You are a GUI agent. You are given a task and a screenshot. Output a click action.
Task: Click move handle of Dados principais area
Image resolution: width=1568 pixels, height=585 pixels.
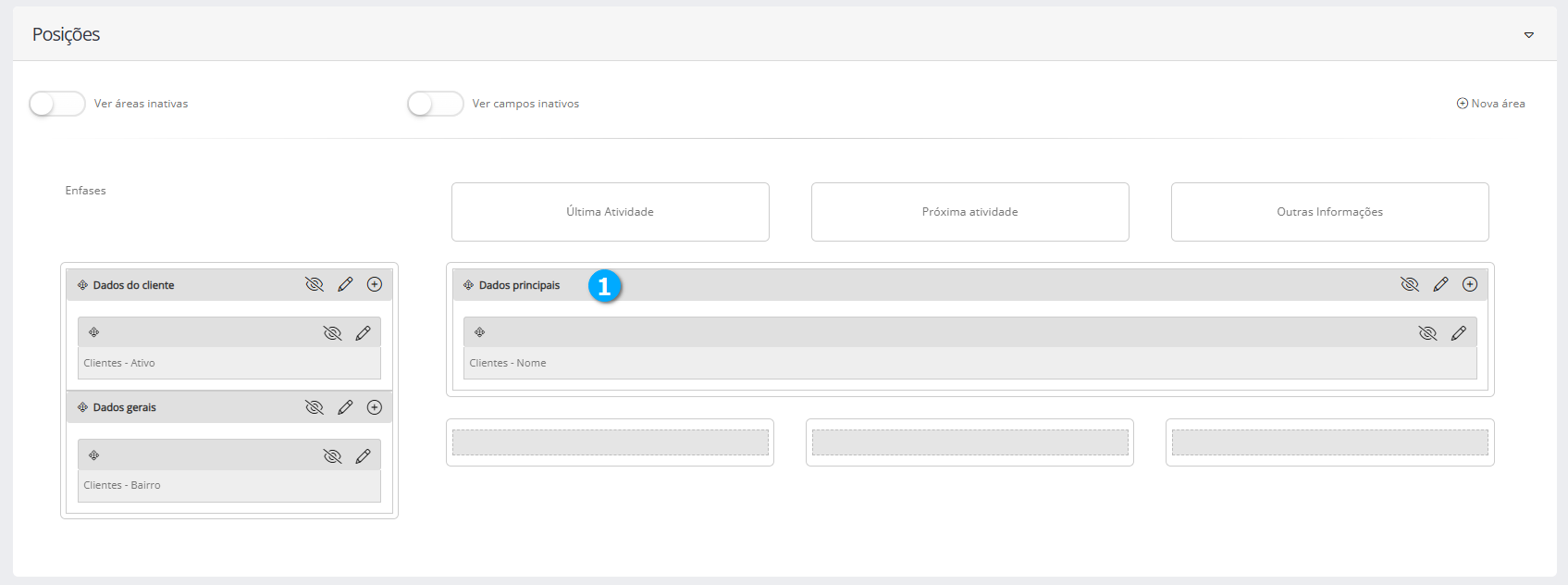tap(469, 285)
